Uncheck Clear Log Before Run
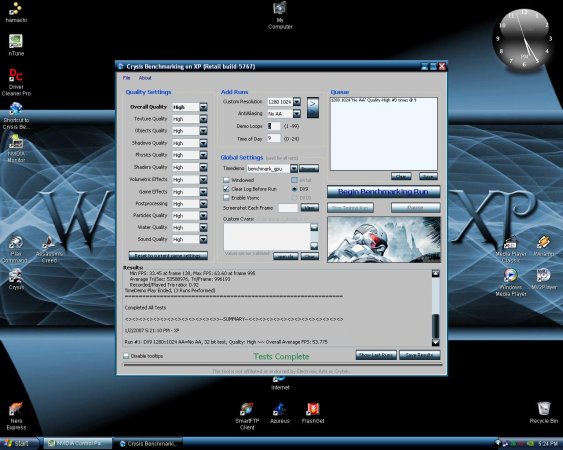The height and width of the screenshot is (450, 563). pos(226,189)
